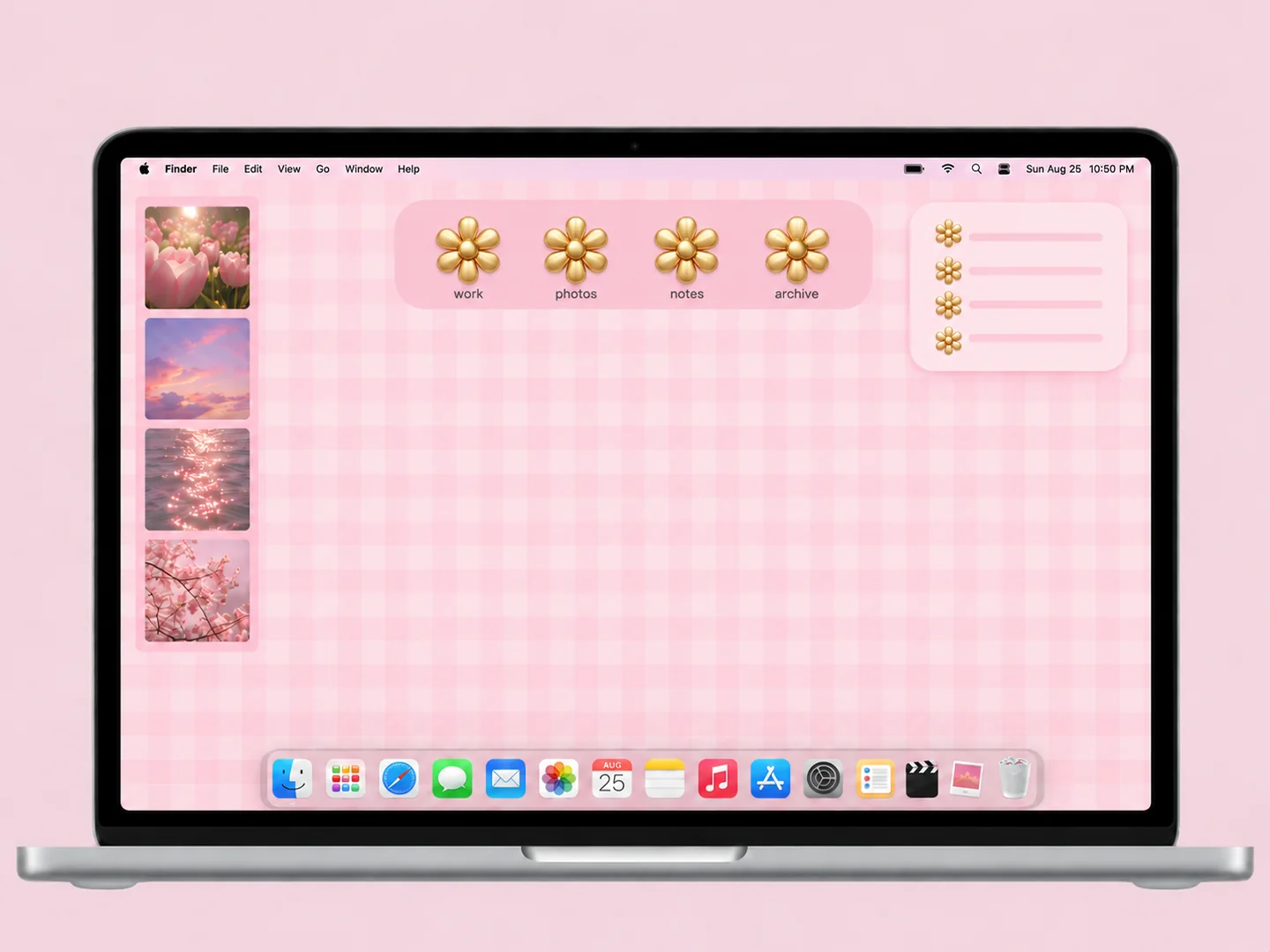Open the Music app in the dock

click(718, 779)
